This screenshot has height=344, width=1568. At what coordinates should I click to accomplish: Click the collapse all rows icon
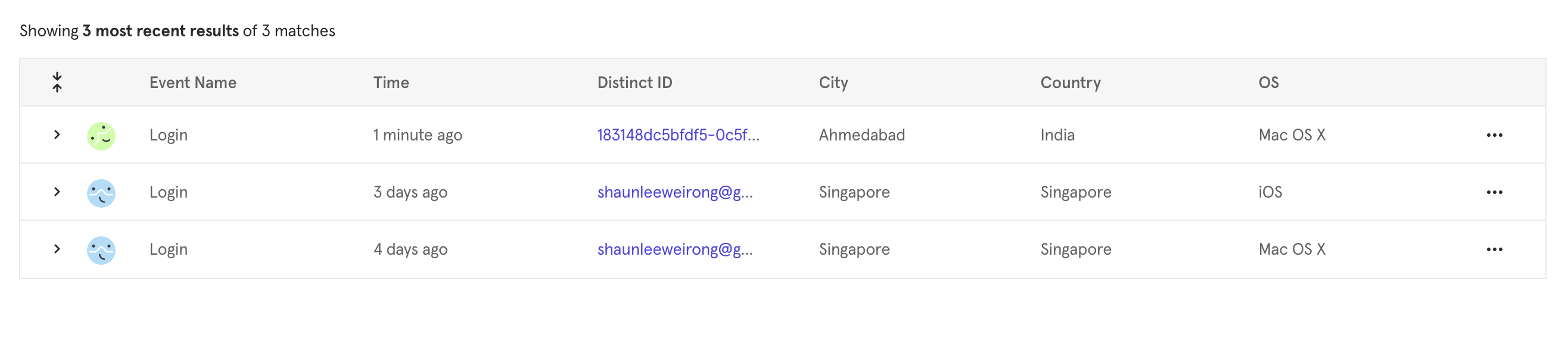(x=57, y=82)
